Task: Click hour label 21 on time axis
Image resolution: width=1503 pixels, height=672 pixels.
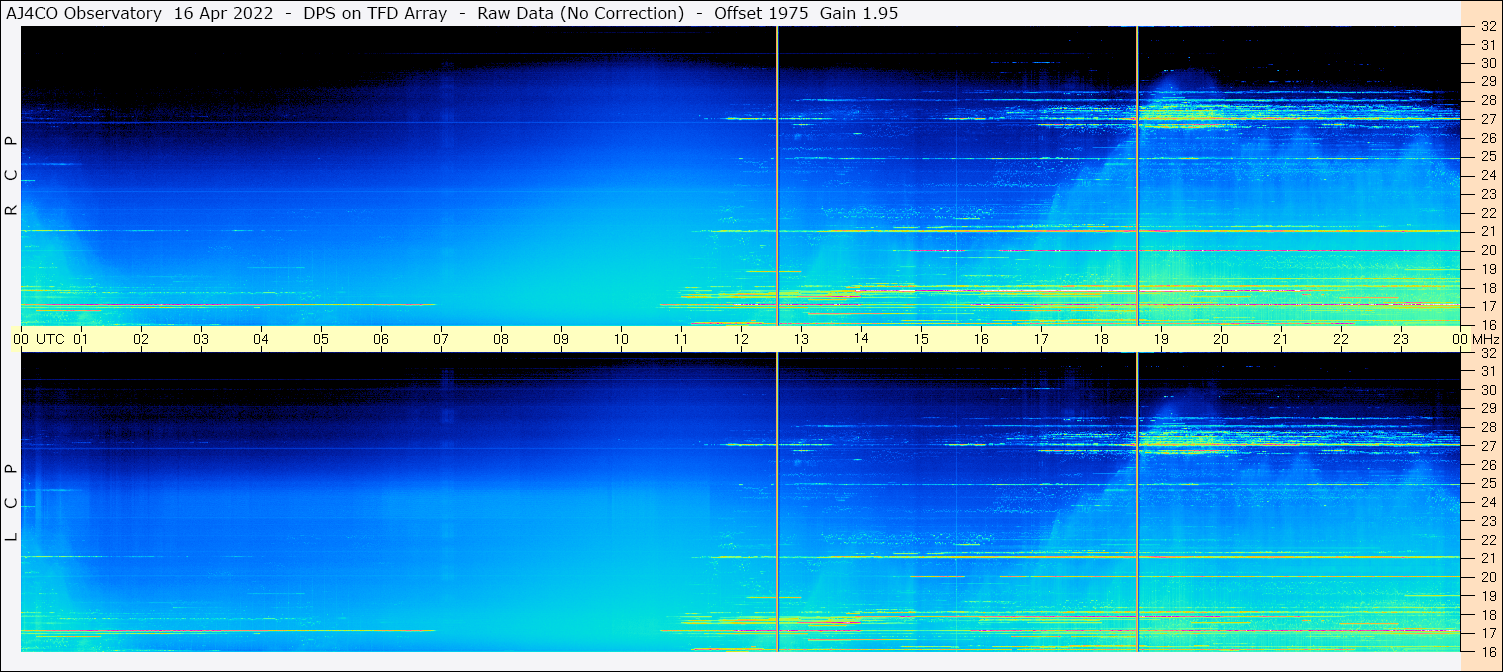Action: pos(1281,339)
